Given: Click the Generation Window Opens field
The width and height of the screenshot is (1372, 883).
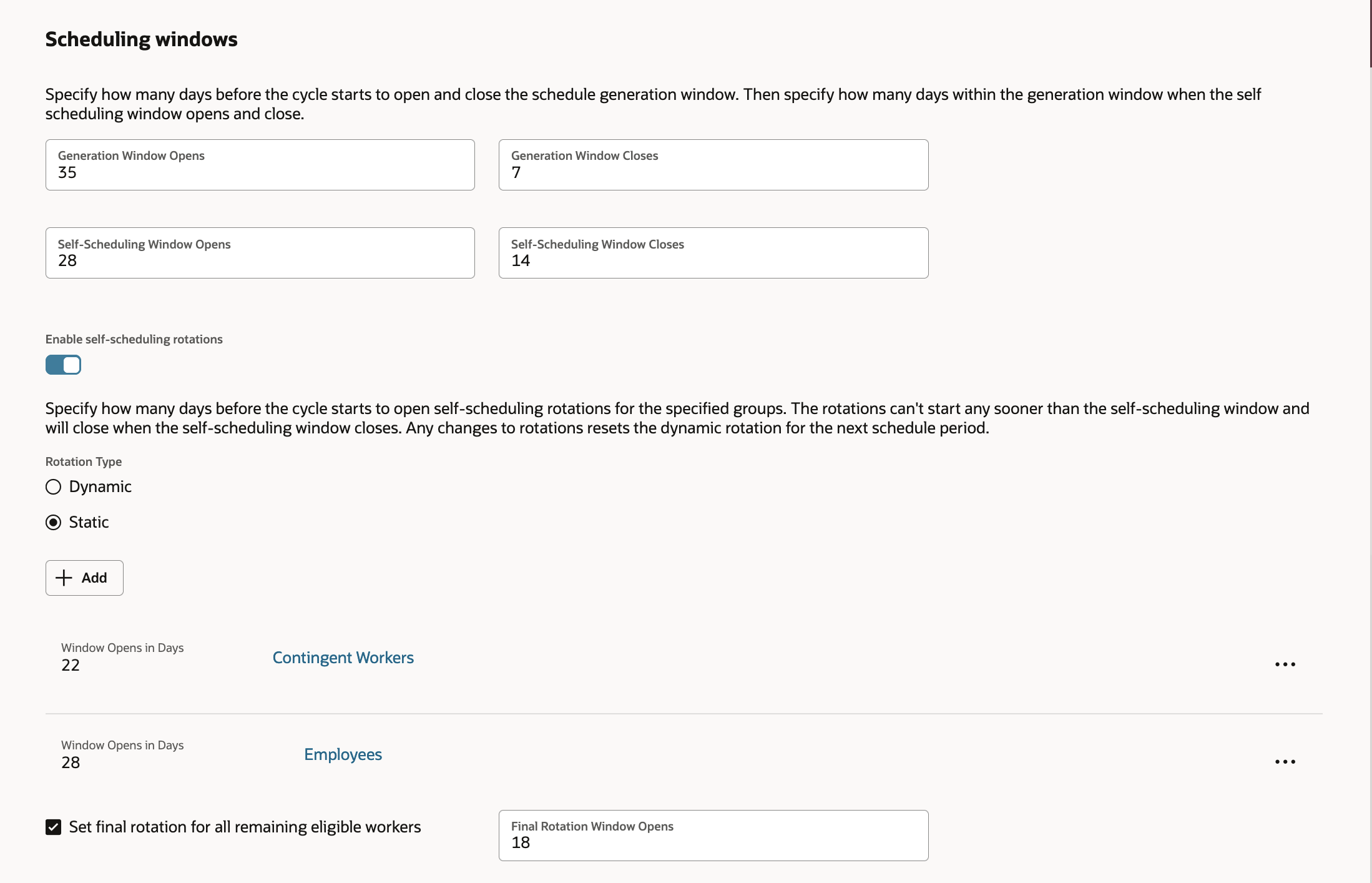Looking at the screenshot, I should [260, 165].
